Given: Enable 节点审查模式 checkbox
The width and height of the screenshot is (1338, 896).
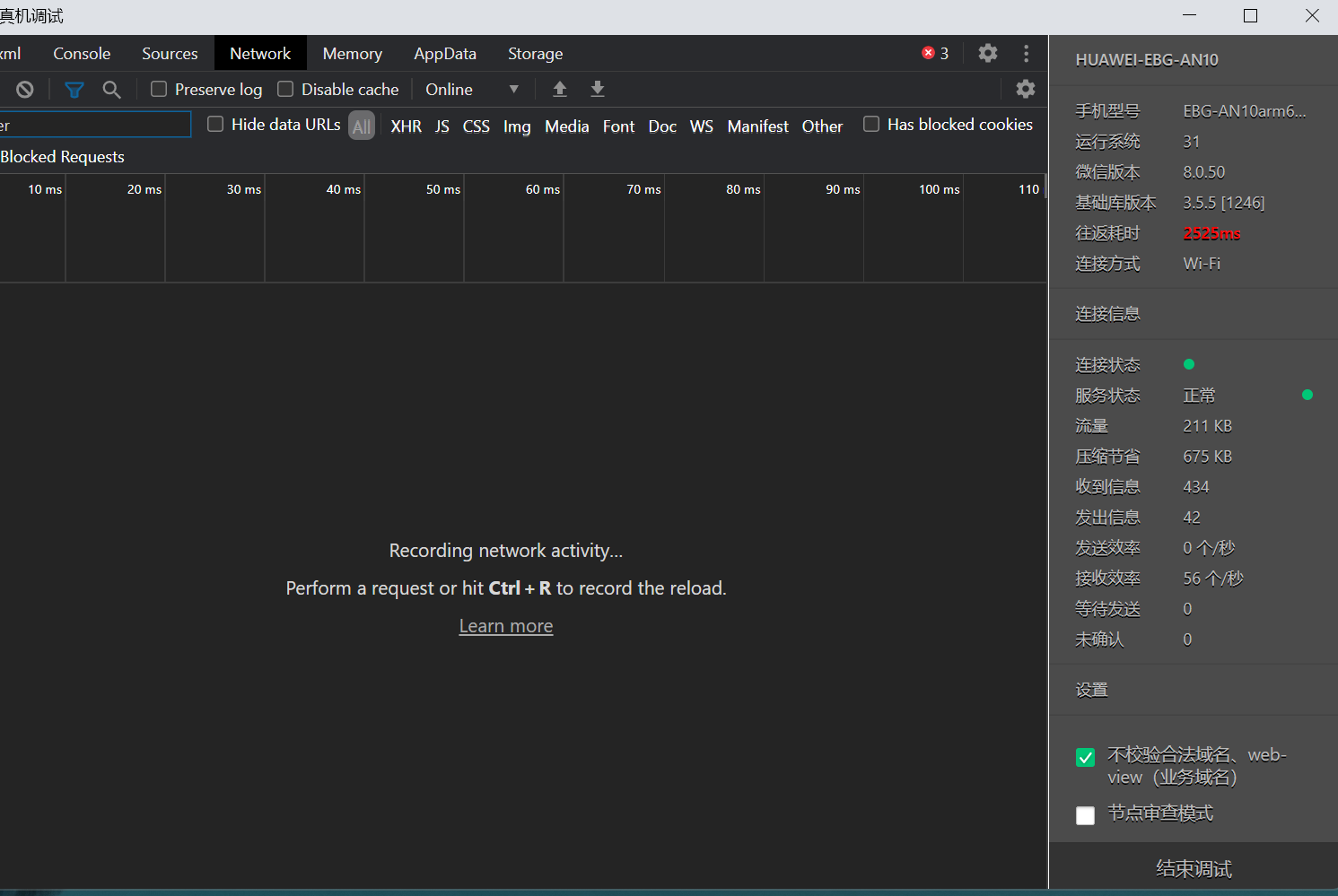Looking at the screenshot, I should pyautogui.click(x=1086, y=815).
